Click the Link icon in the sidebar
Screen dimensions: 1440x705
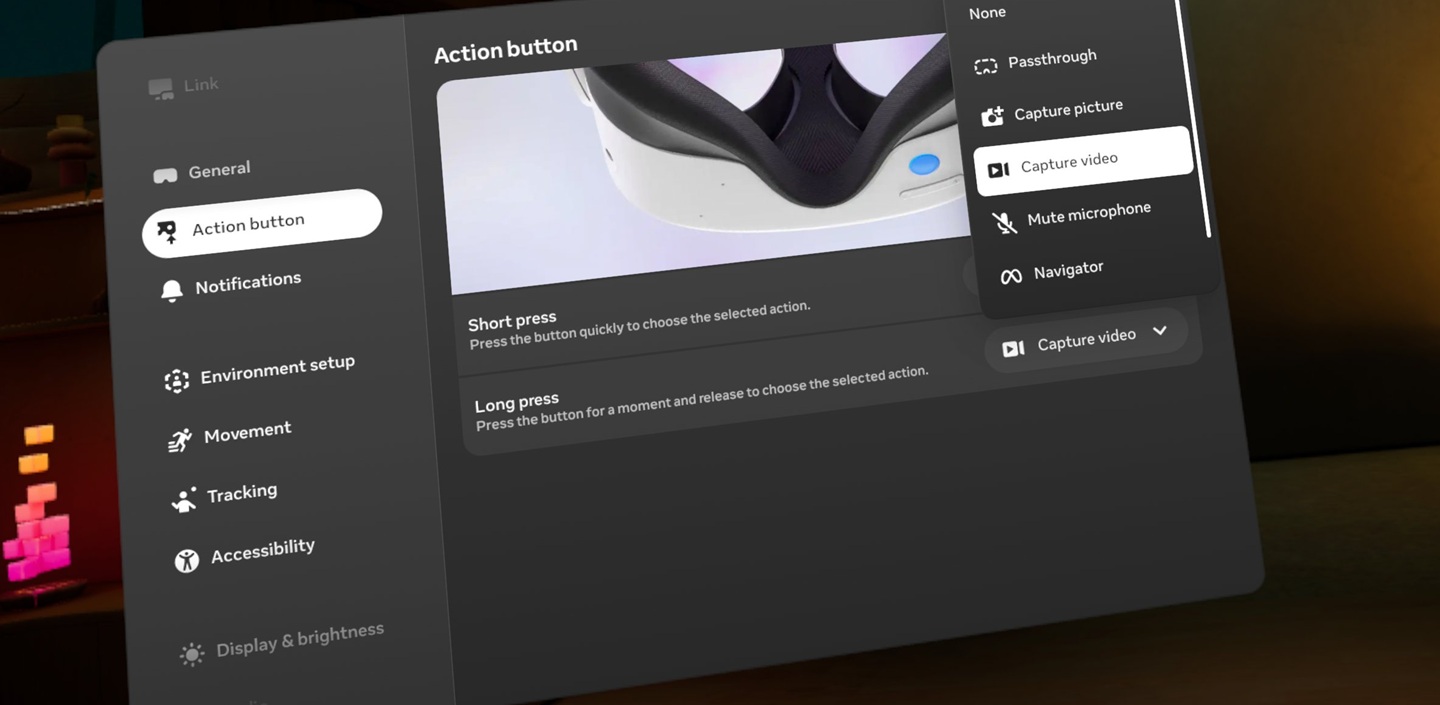pos(161,89)
